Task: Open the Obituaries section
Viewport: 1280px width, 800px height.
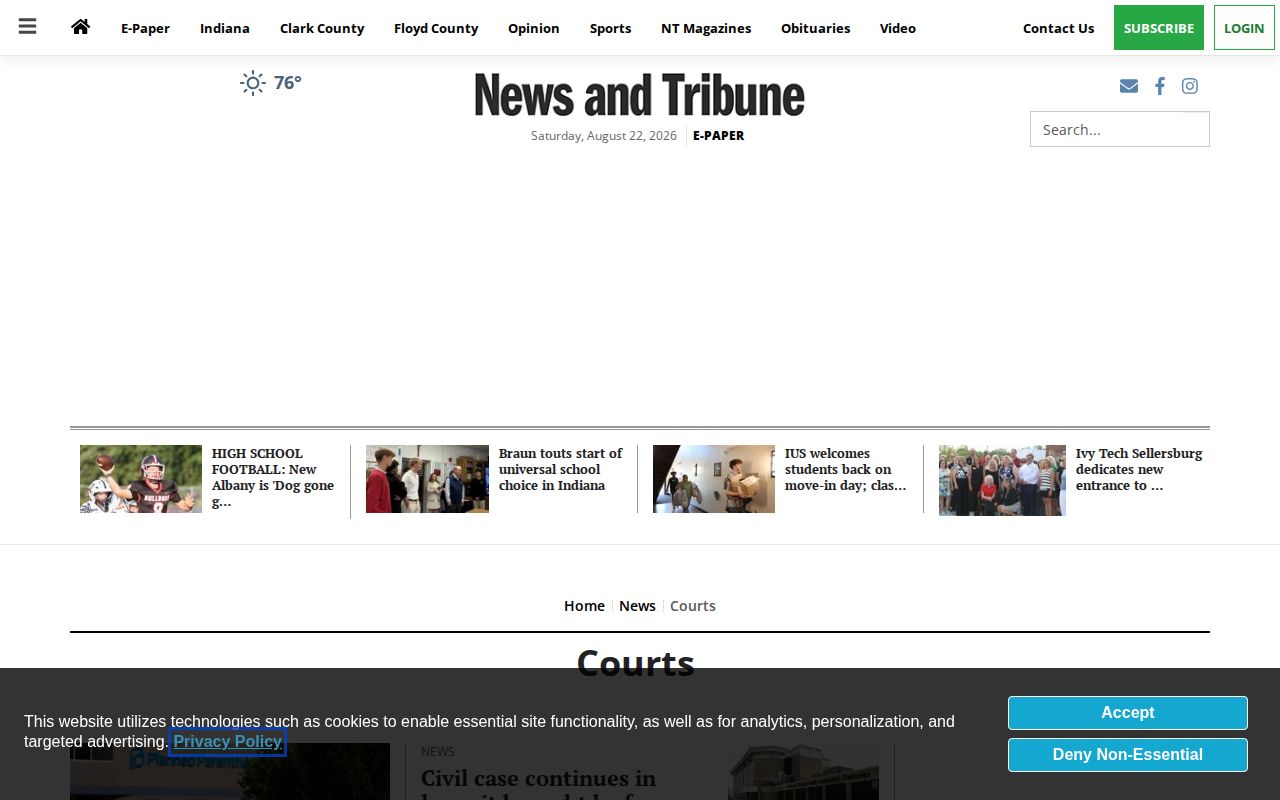Action: [x=816, y=28]
